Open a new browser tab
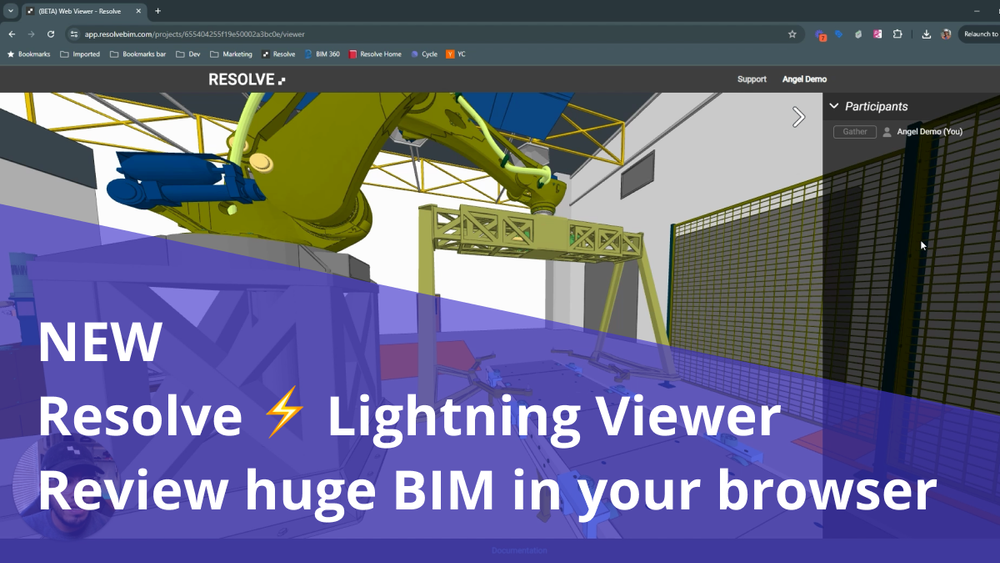The image size is (1000, 563). pyautogui.click(x=158, y=11)
